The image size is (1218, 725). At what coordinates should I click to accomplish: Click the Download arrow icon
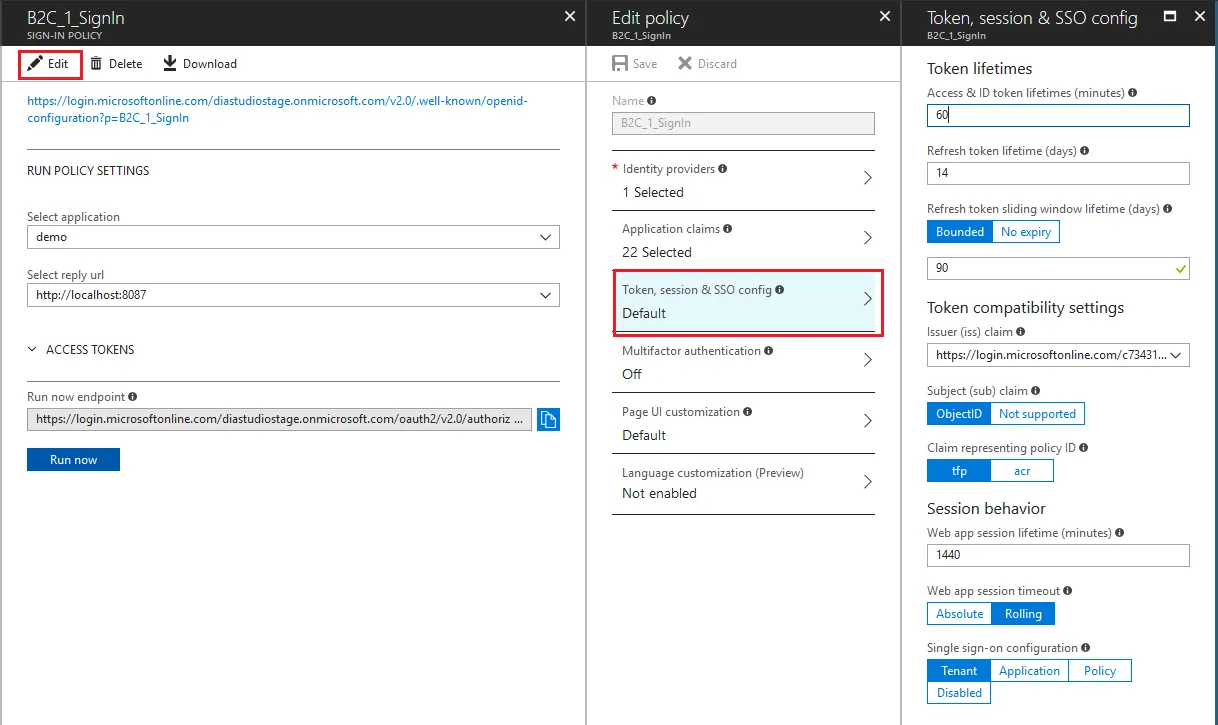point(170,64)
